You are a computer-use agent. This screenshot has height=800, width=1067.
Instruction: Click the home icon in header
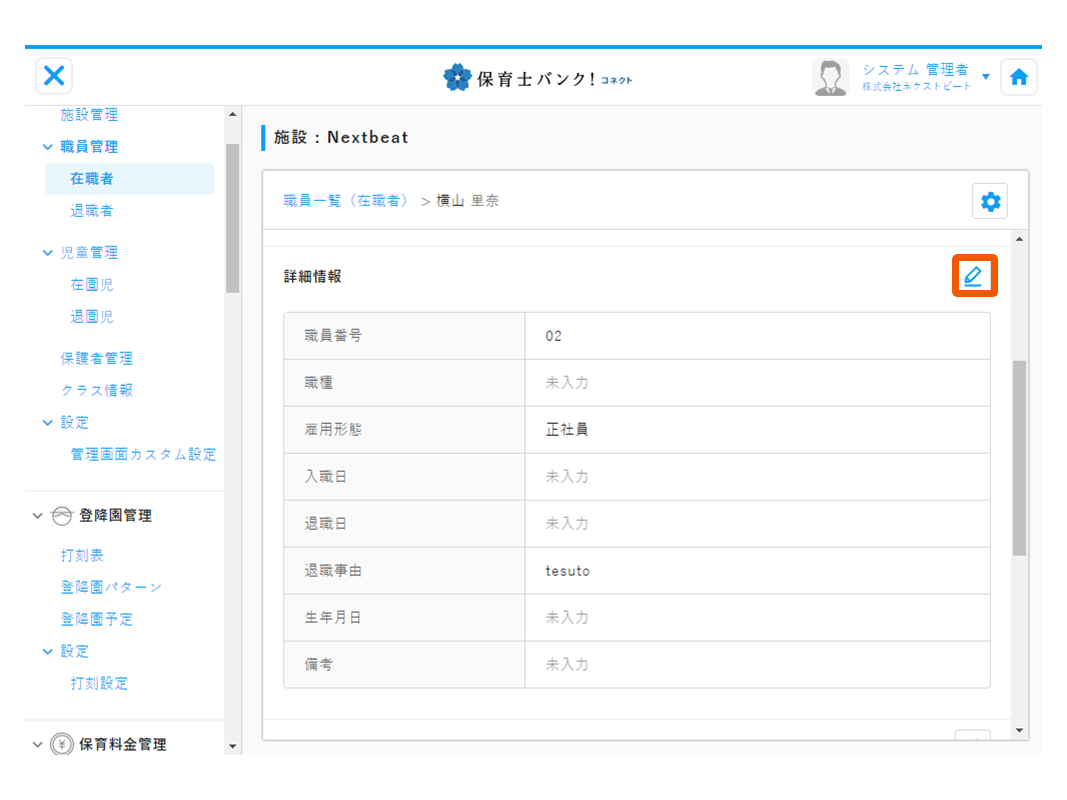click(x=1018, y=77)
